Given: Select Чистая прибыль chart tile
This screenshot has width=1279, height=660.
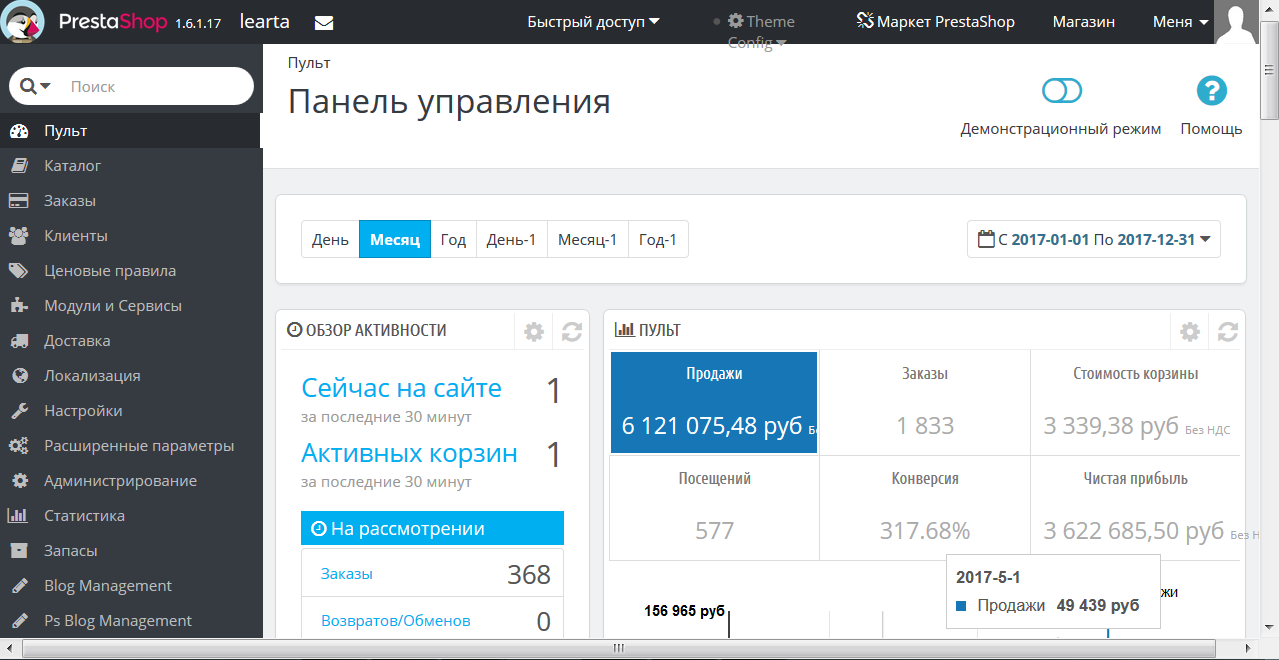Looking at the screenshot, I should (x=1135, y=508).
